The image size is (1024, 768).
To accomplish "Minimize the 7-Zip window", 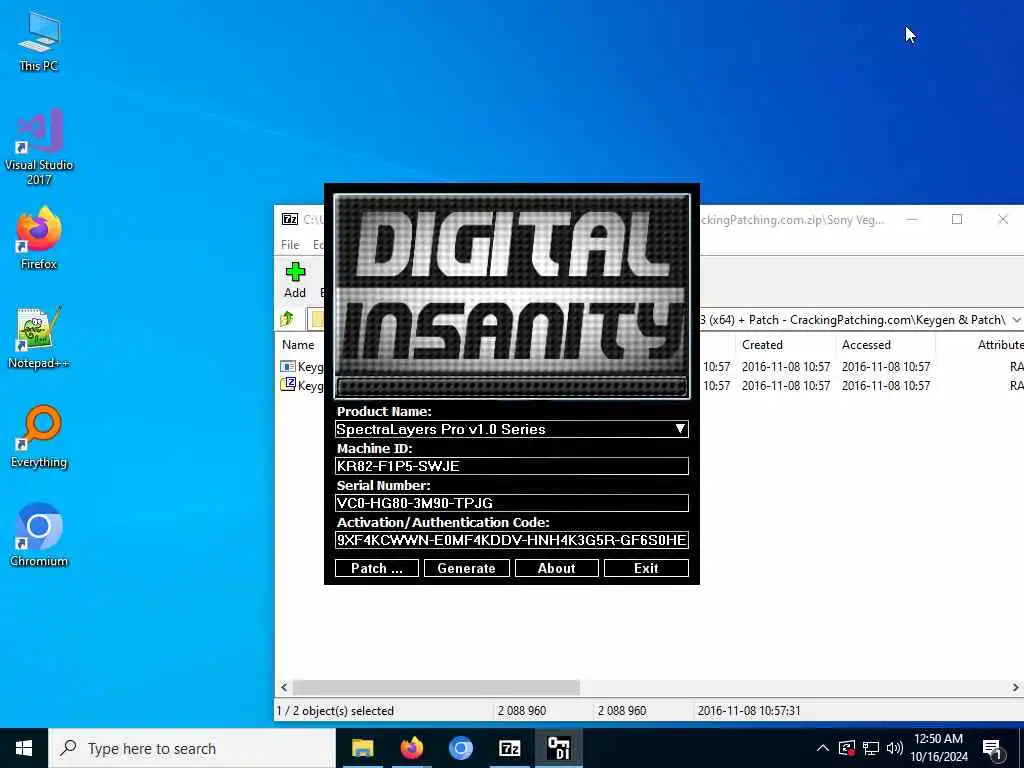I will pyautogui.click(x=912, y=219).
